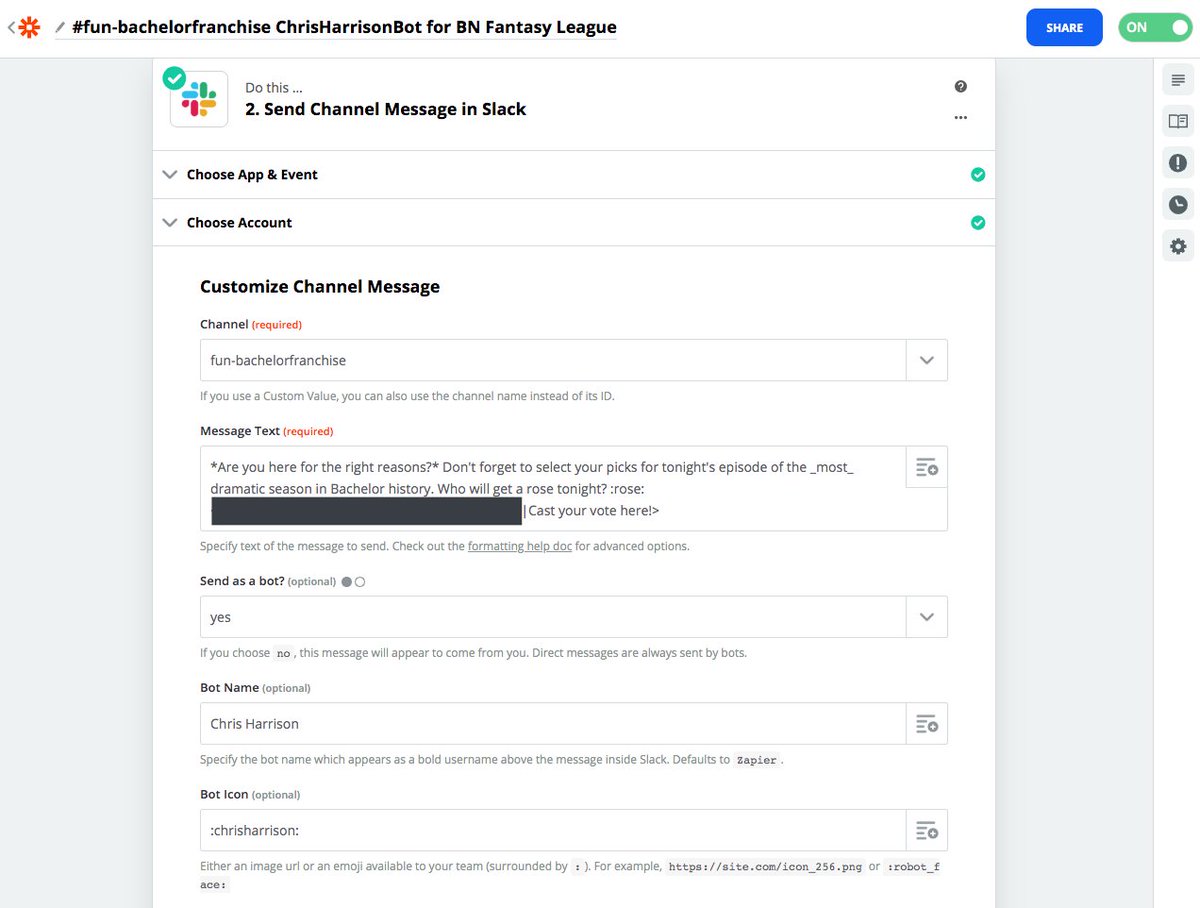Open the formatting help doc link
This screenshot has height=908, width=1200.
tap(520, 546)
